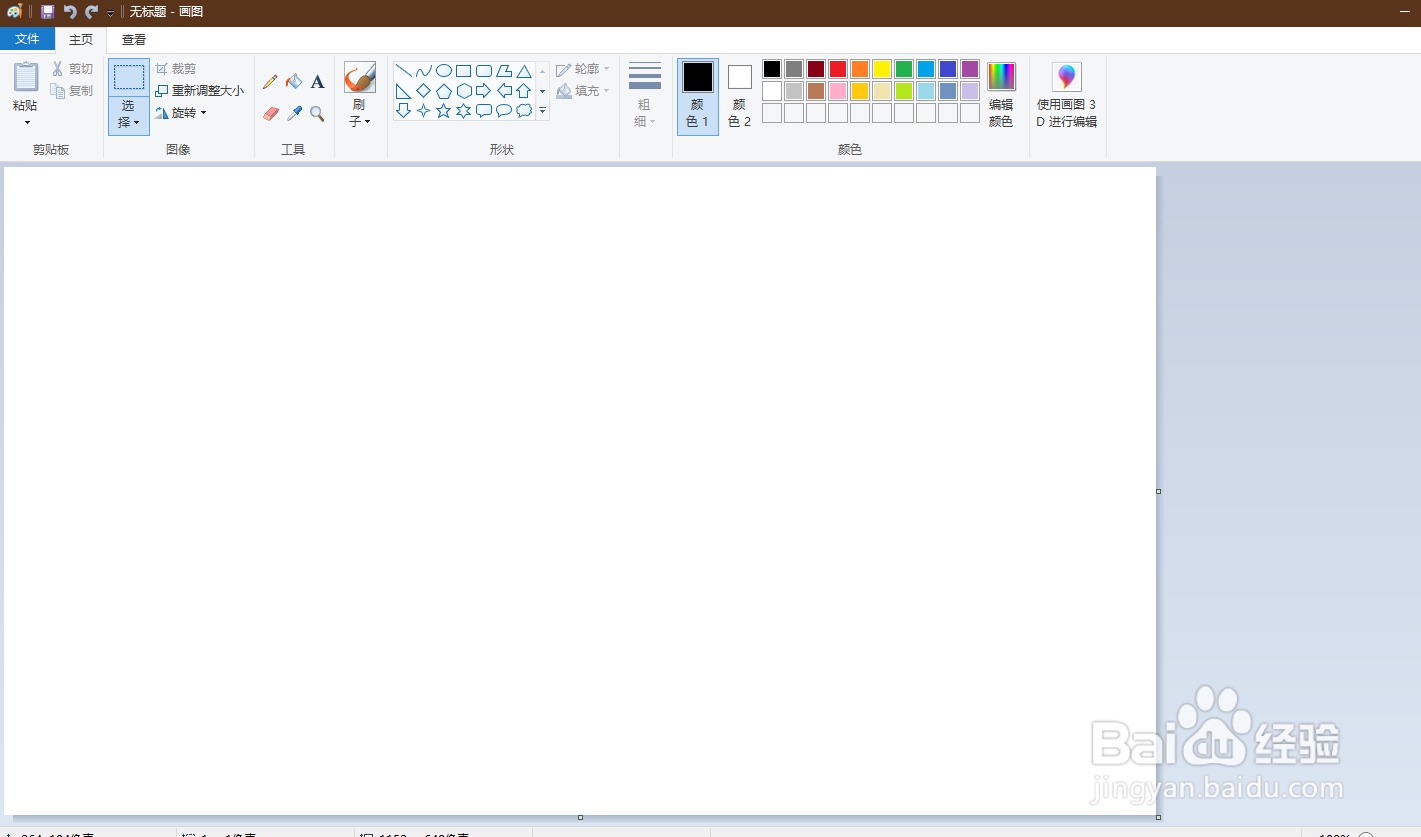1421x837 pixels.
Task: Activate 颜色 2 (Color 2) swatch
Action: (x=740, y=96)
